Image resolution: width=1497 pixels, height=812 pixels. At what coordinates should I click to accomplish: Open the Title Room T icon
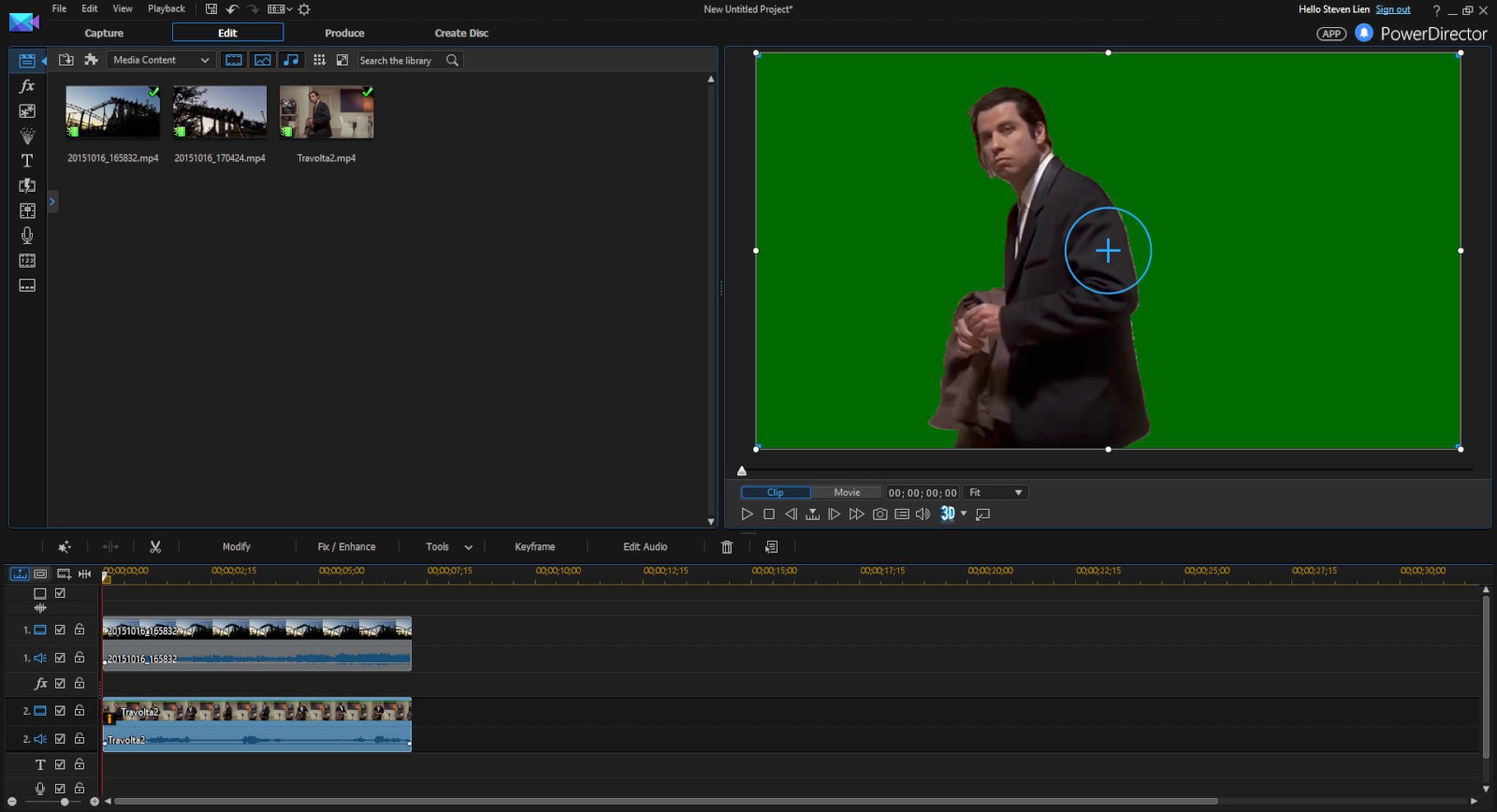pyautogui.click(x=27, y=161)
